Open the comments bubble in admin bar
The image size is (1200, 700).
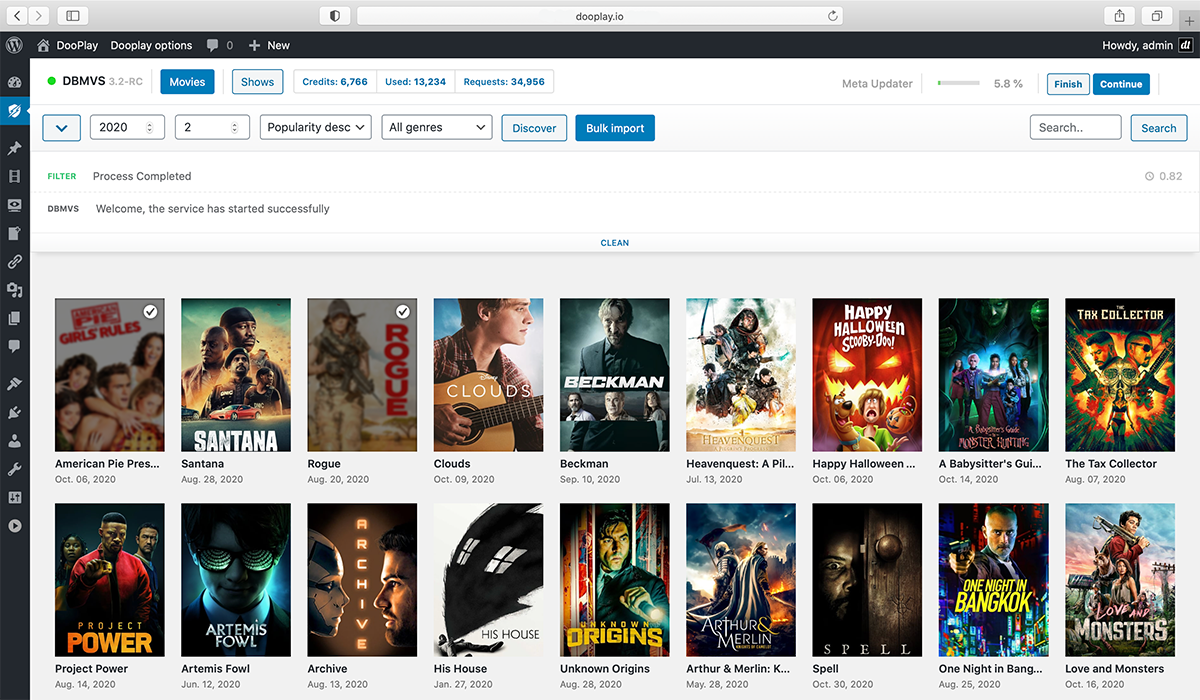click(x=213, y=46)
